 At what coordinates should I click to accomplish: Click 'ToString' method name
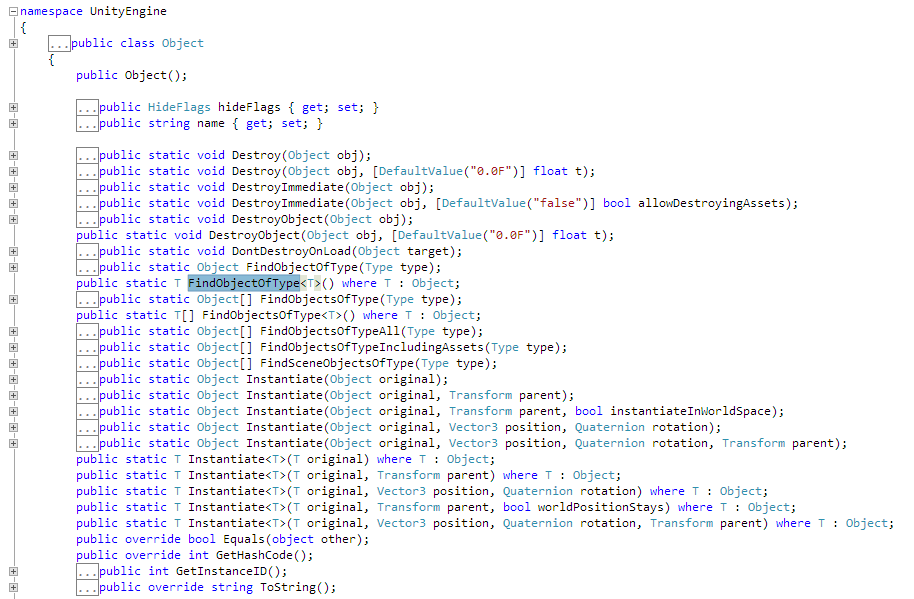point(288,587)
